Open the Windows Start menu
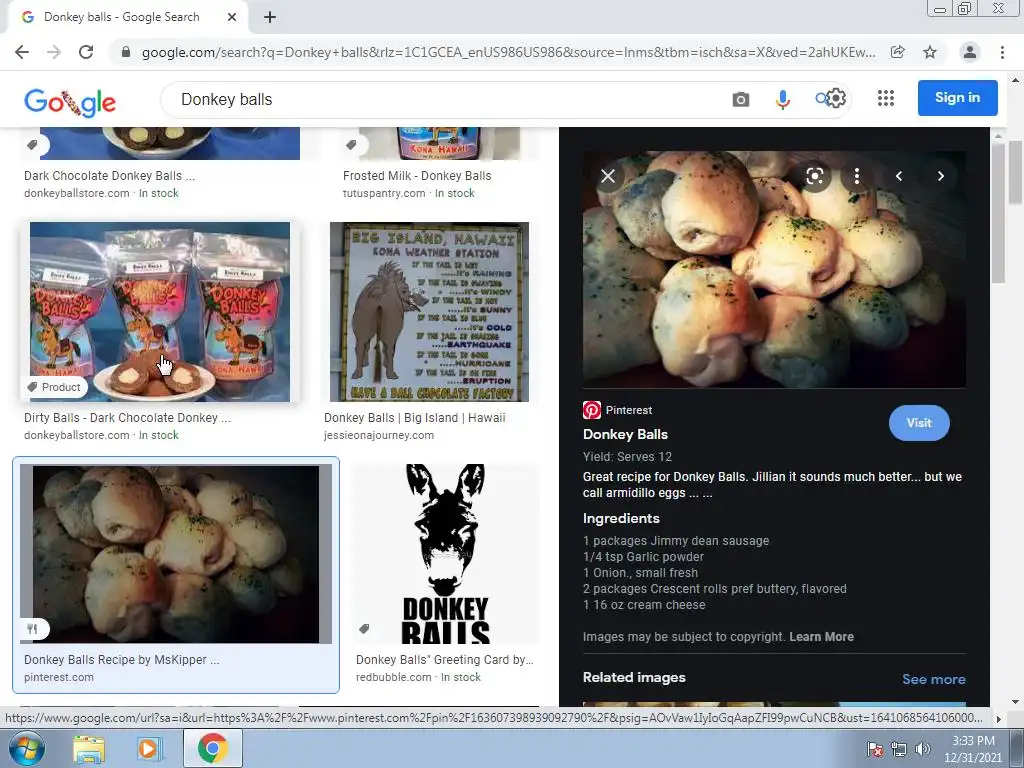 click(27, 748)
